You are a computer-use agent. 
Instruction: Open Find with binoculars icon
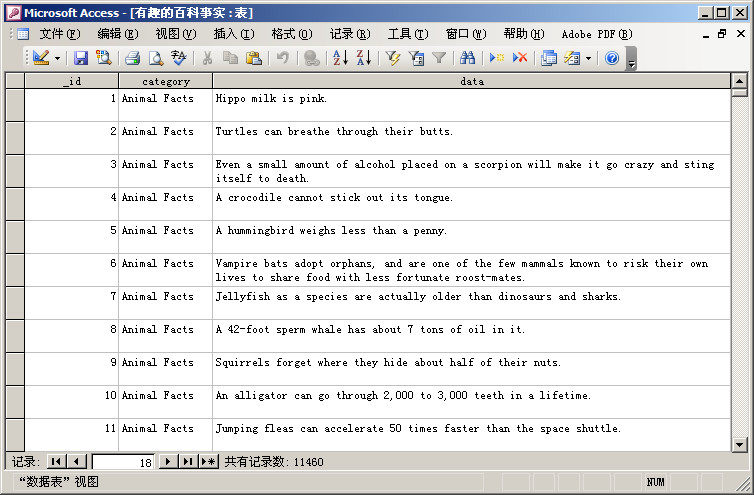click(467, 58)
